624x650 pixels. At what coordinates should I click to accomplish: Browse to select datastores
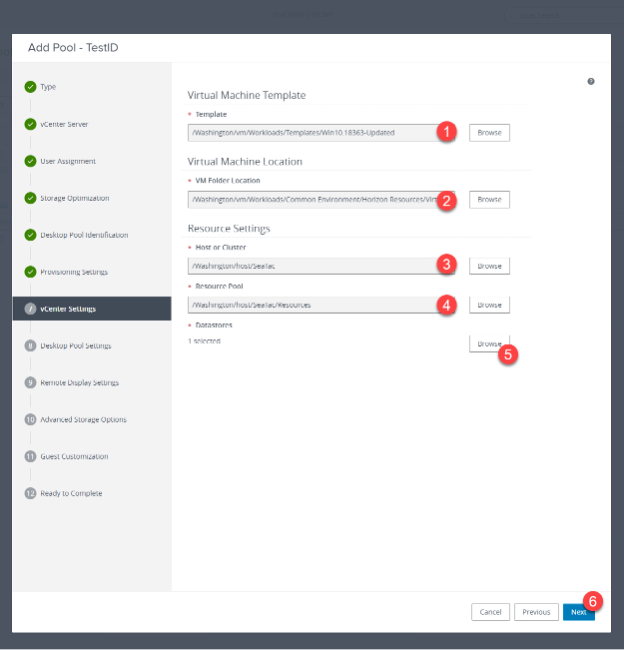click(489, 343)
